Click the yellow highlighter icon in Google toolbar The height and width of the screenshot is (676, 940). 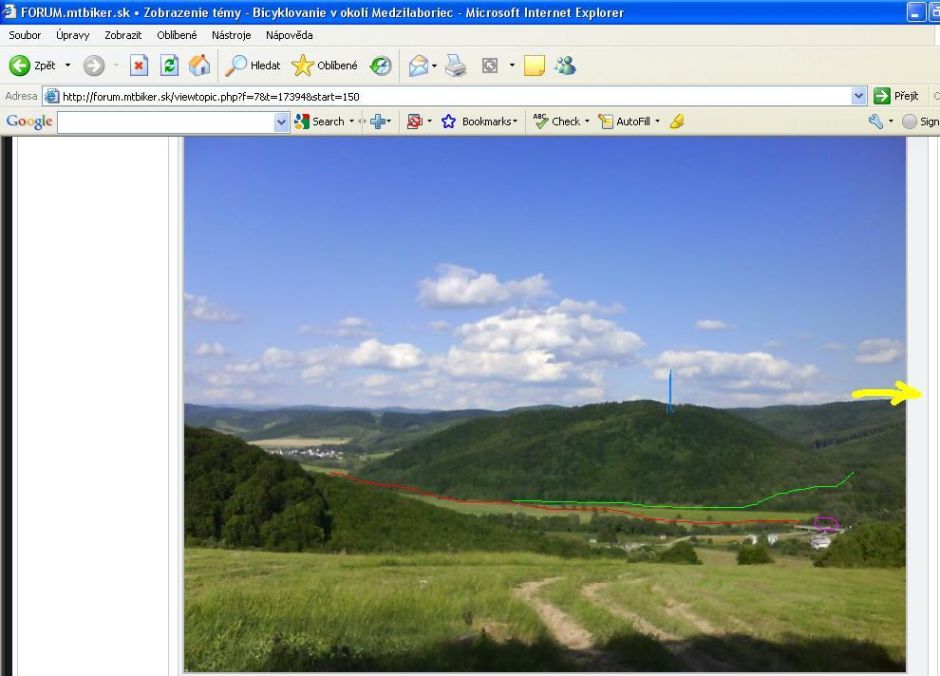coord(677,121)
